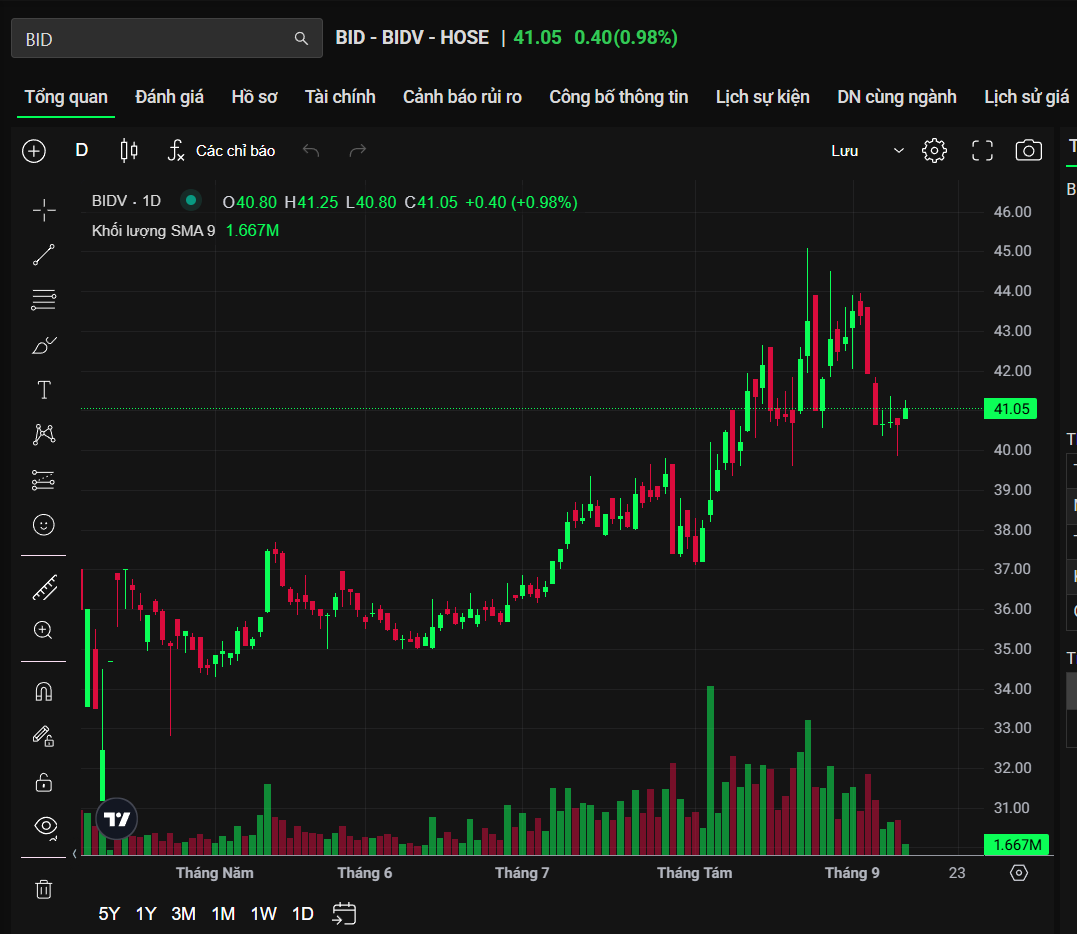Screen dimensions: 1077x934
Task: Click the redo arrow
Action: pos(358,150)
